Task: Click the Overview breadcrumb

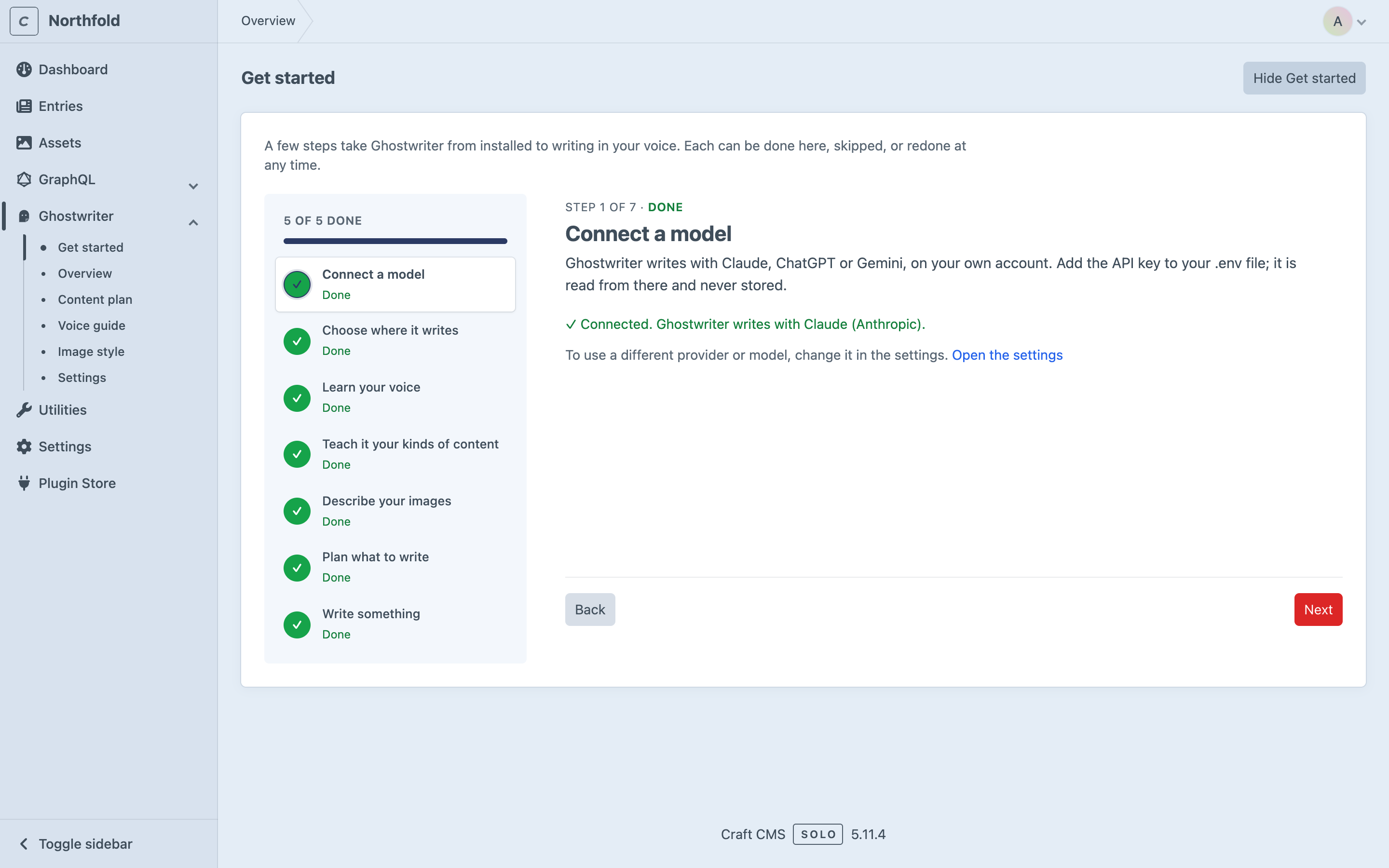Action: click(x=268, y=21)
